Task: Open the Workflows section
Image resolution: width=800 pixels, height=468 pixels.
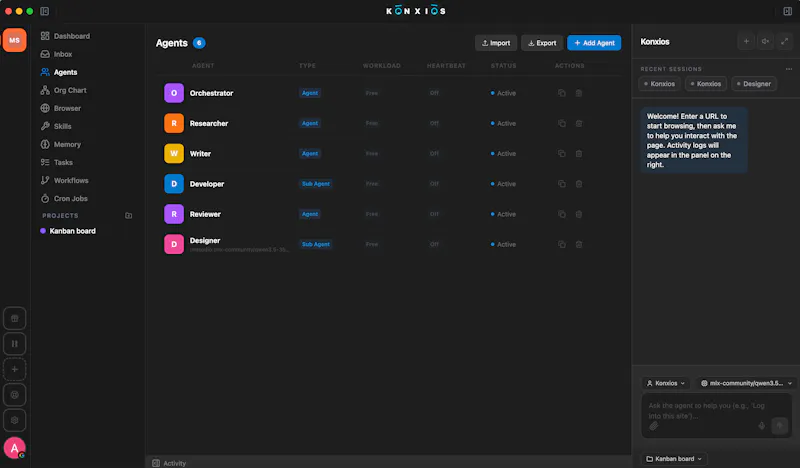Action: click(65, 181)
